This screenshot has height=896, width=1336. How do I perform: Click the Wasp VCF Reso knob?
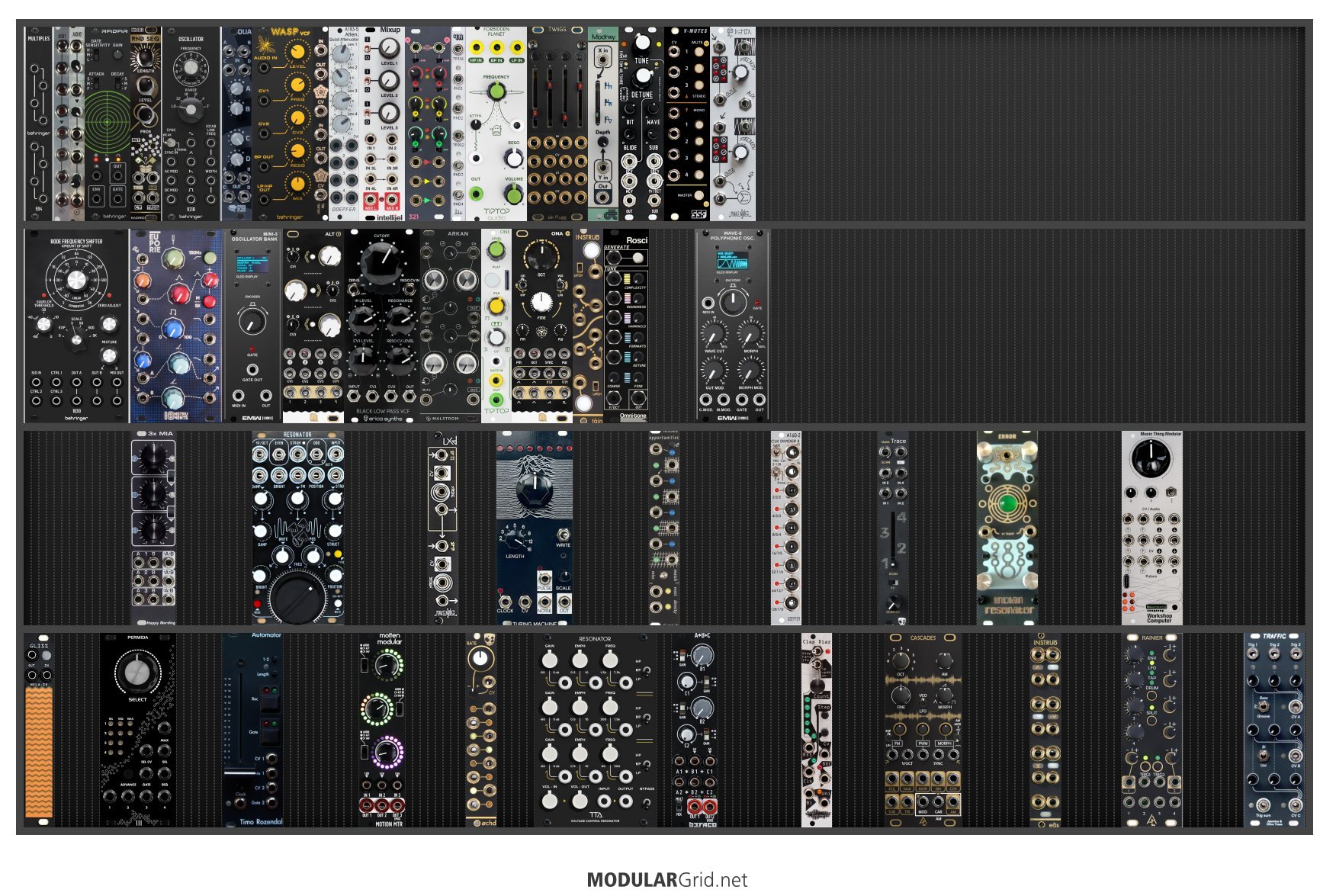[298, 150]
